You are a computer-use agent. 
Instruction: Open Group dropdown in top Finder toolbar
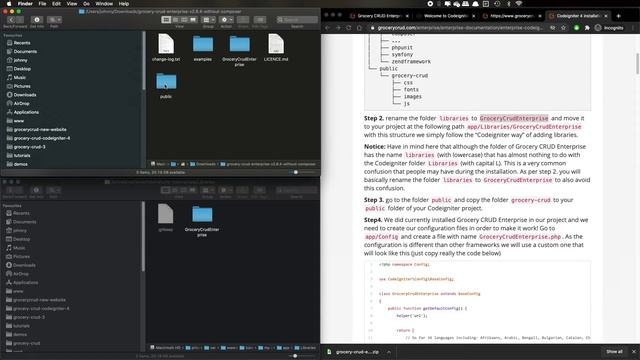[208, 20]
